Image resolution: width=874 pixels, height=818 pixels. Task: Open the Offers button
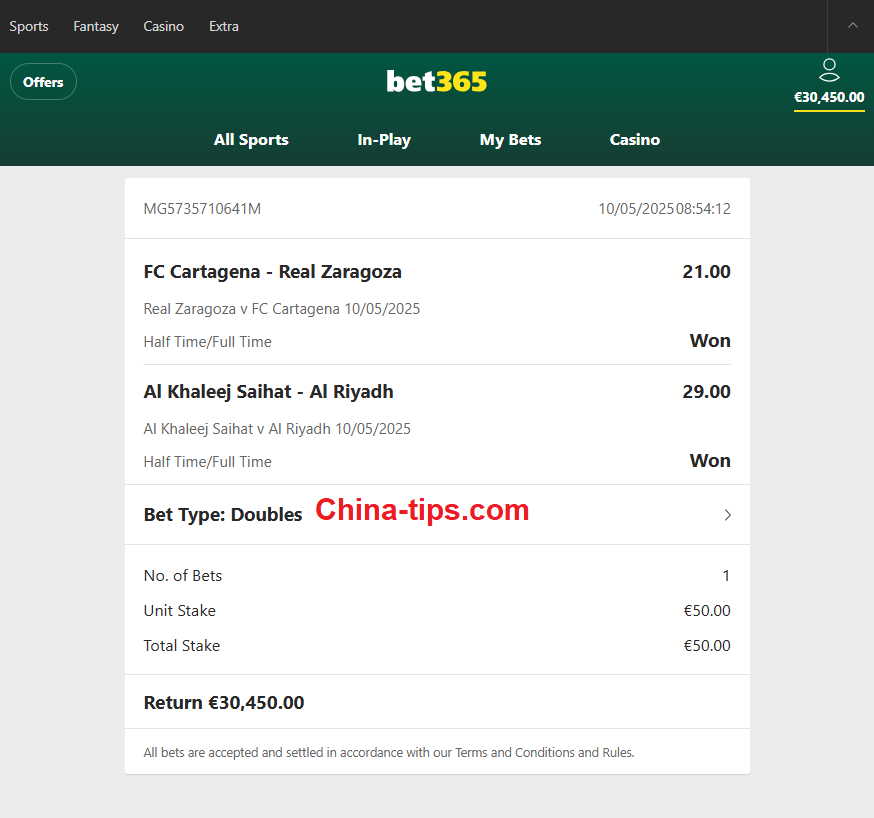pyautogui.click(x=43, y=82)
